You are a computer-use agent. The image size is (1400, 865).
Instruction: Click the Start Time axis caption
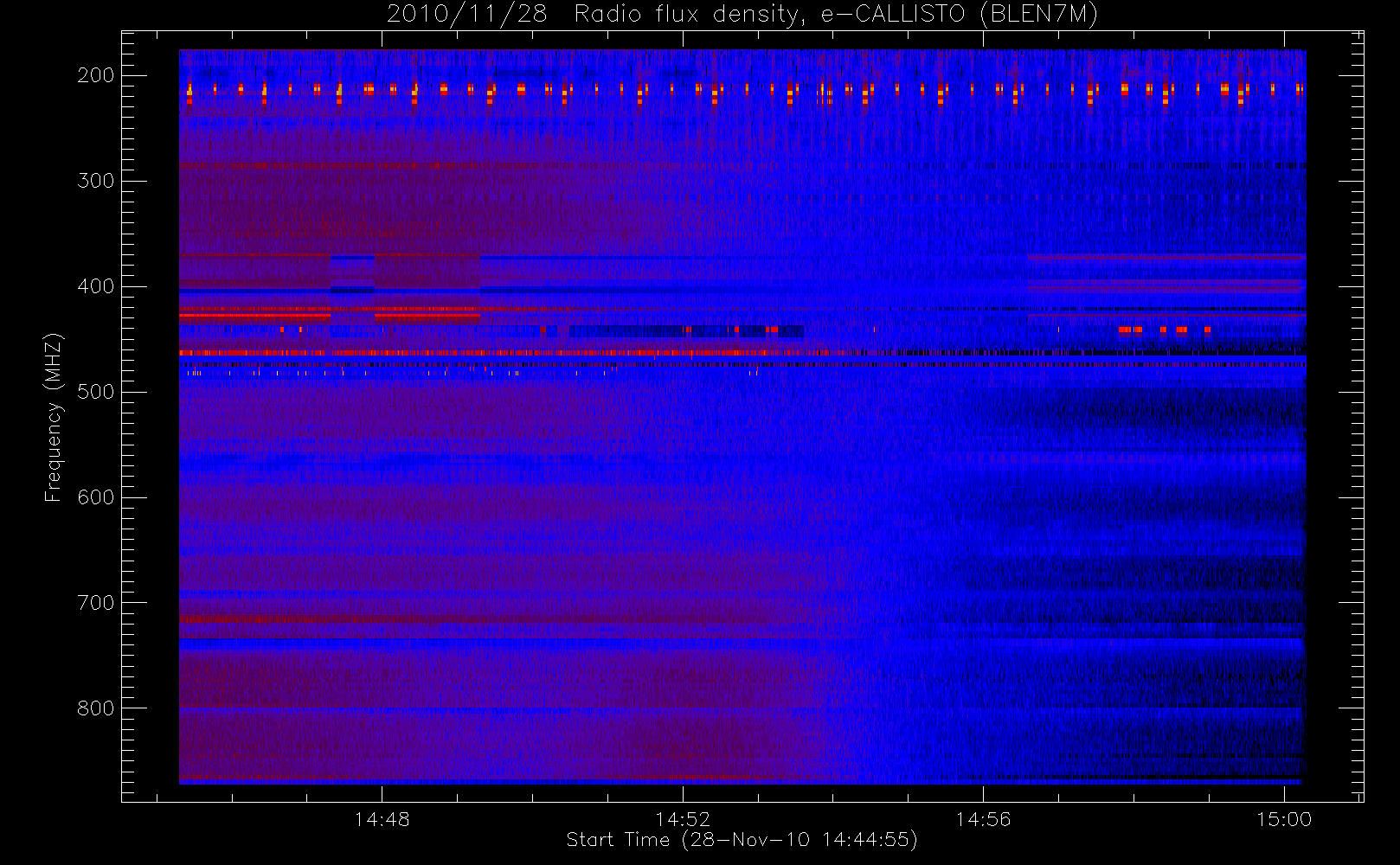742,840
